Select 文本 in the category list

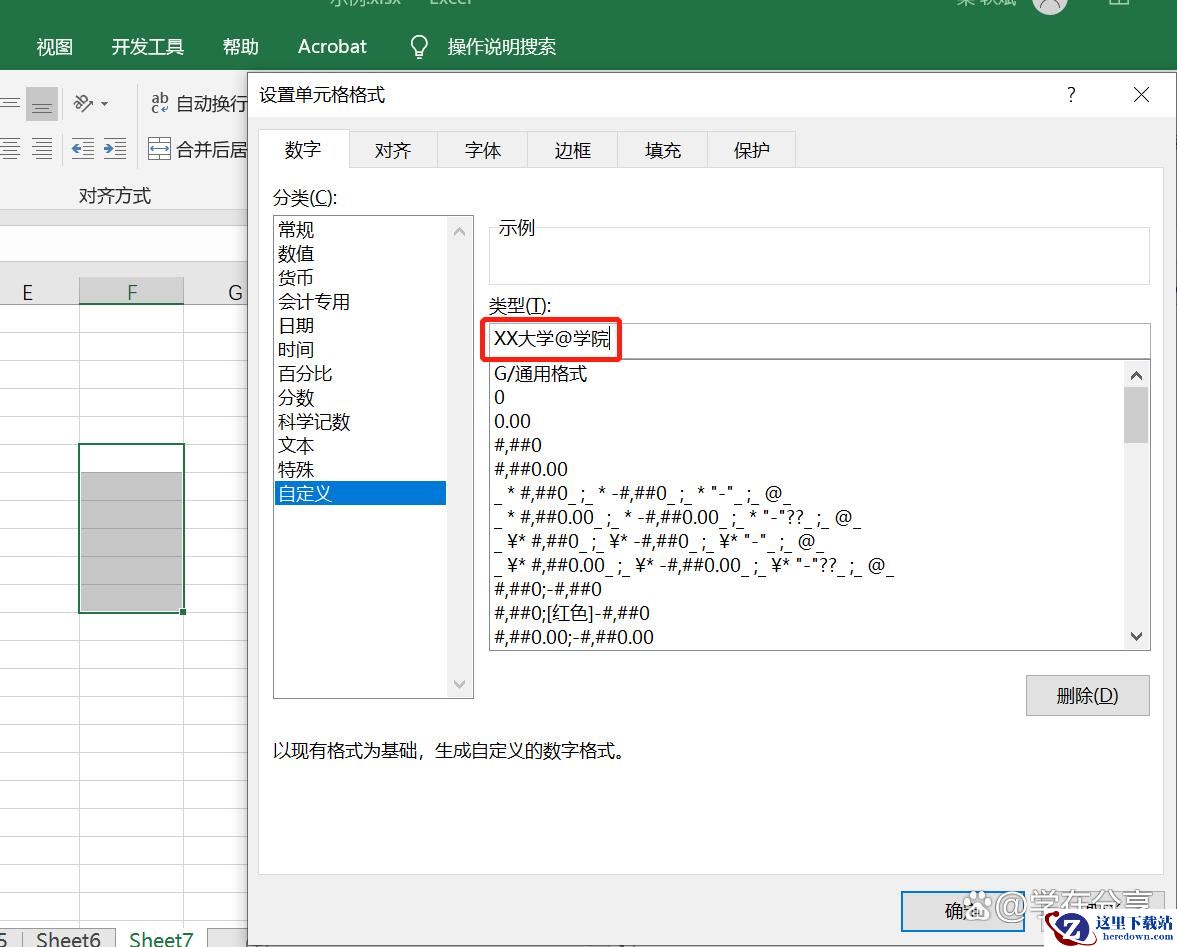296,445
